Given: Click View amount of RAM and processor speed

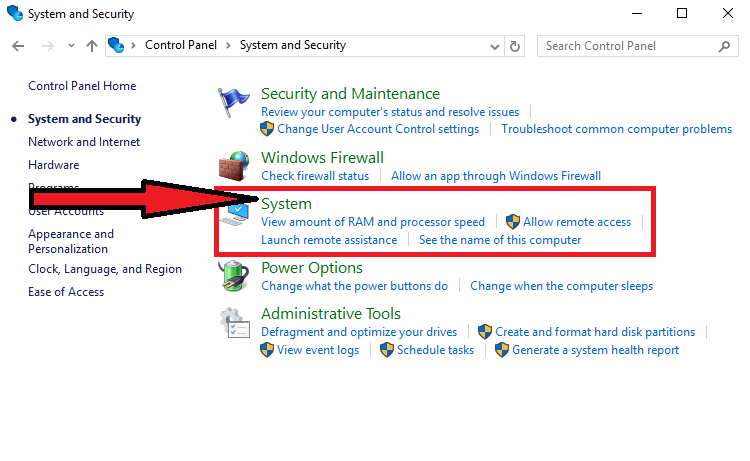Looking at the screenshot, I should 373,222.
